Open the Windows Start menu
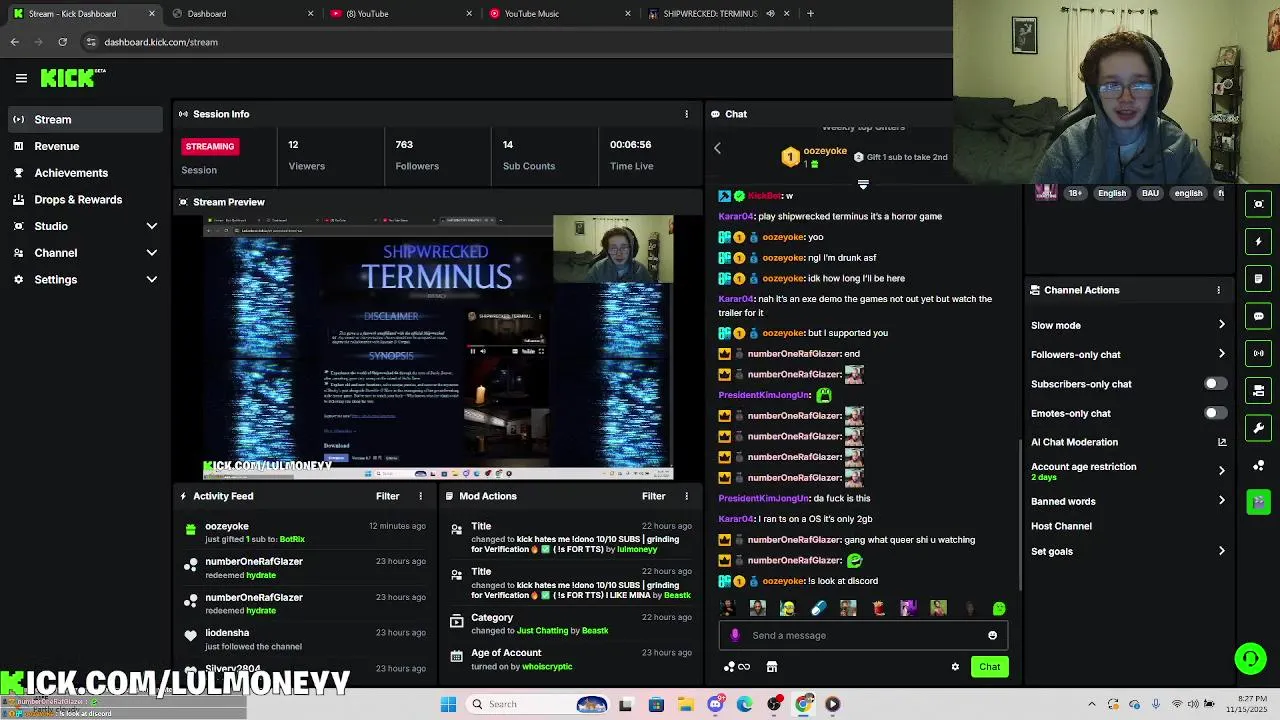Viewport: 1280px width, 720px height. (448, 704)
